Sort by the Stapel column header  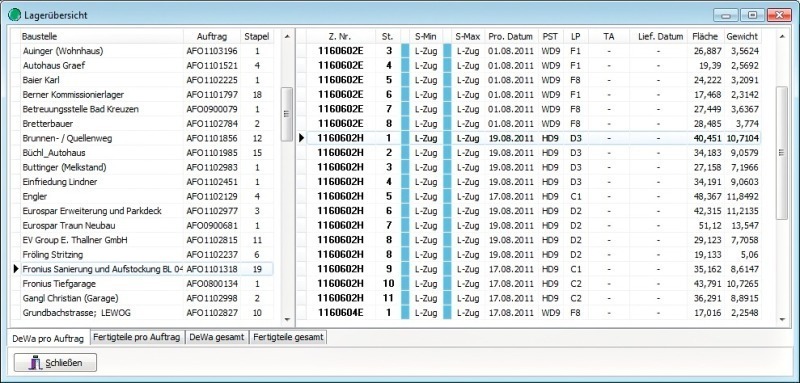(x=257, y=36)
